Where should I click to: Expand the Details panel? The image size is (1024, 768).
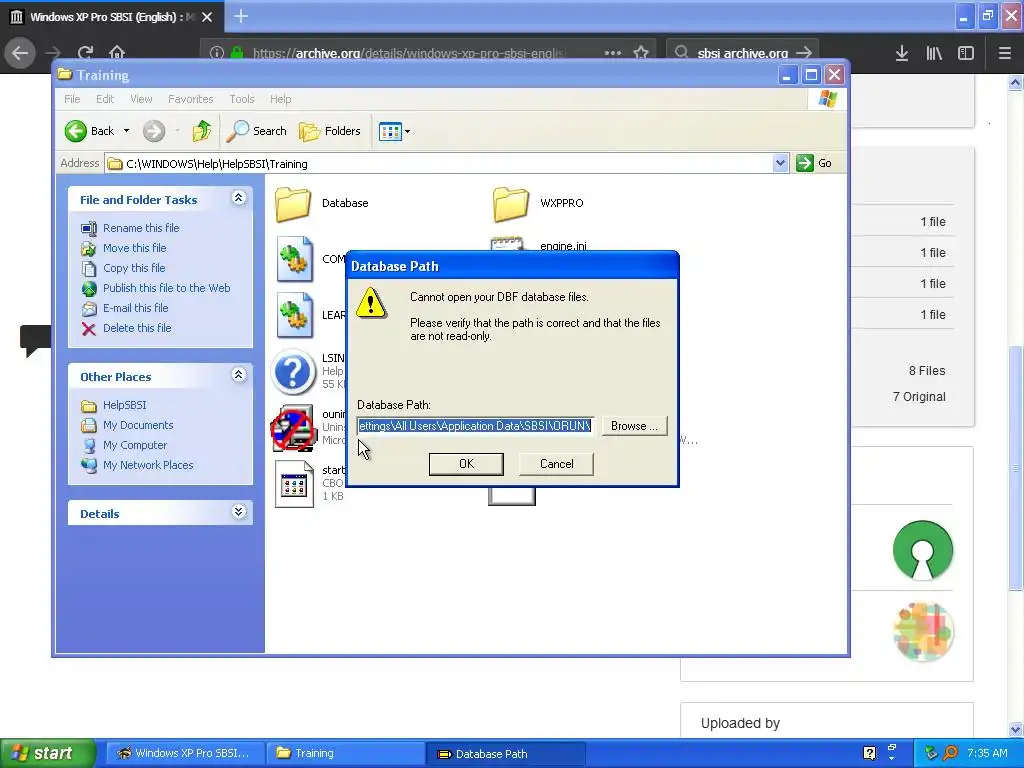point(238,512)
